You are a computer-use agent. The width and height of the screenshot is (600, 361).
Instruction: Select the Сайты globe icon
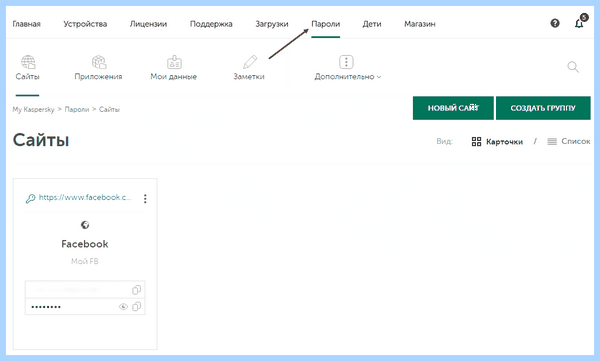[x=28, y=62]
